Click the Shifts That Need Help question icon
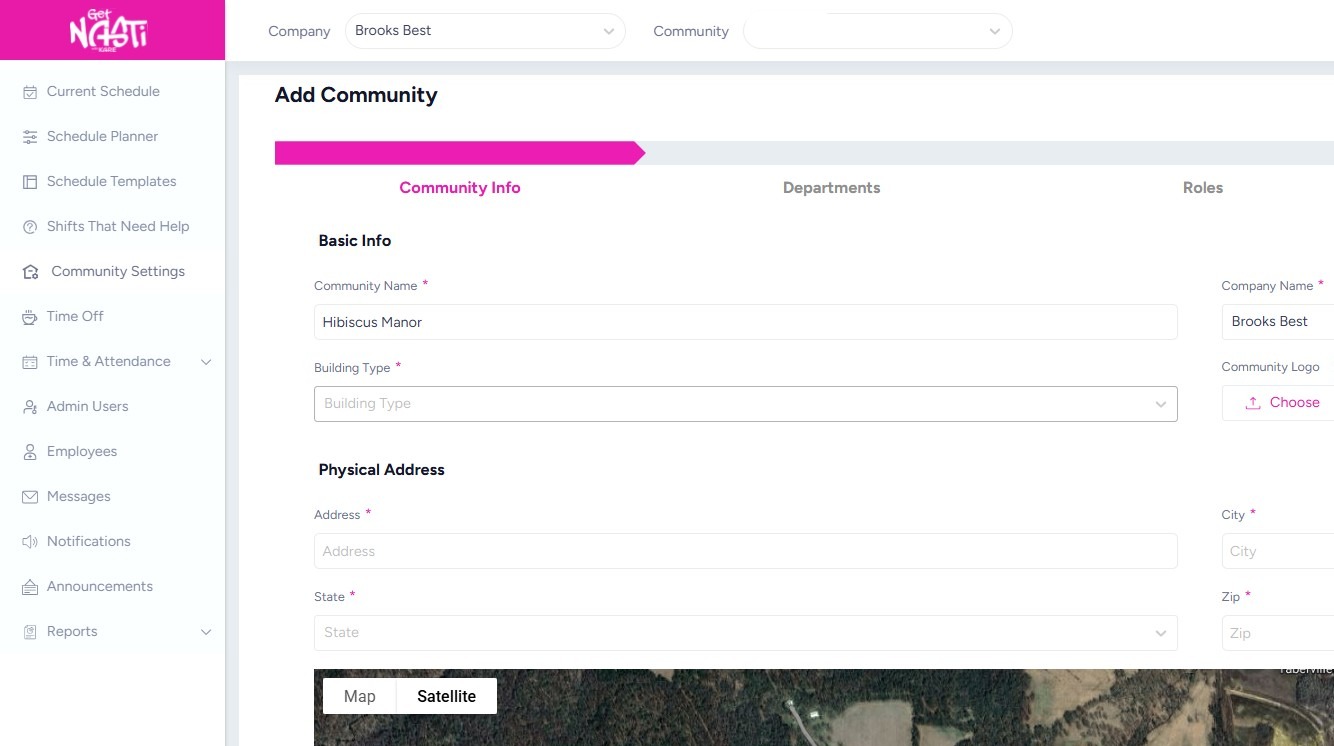Screen dimensions: 1334x746 pyautogui.click(x=30, y=227)
